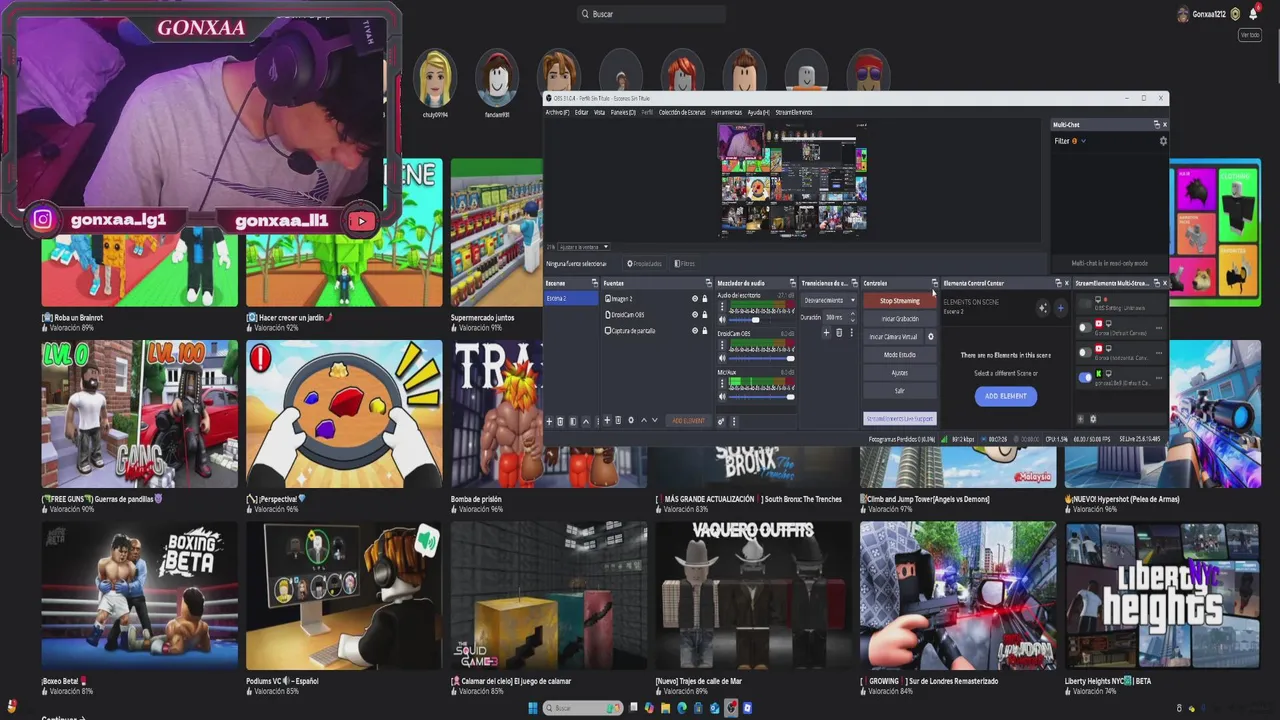The height and width of the screenshot is (720, 1280).
Task: Delete the selected scene using the Escenas trash icon
Action: click(560, 421)
